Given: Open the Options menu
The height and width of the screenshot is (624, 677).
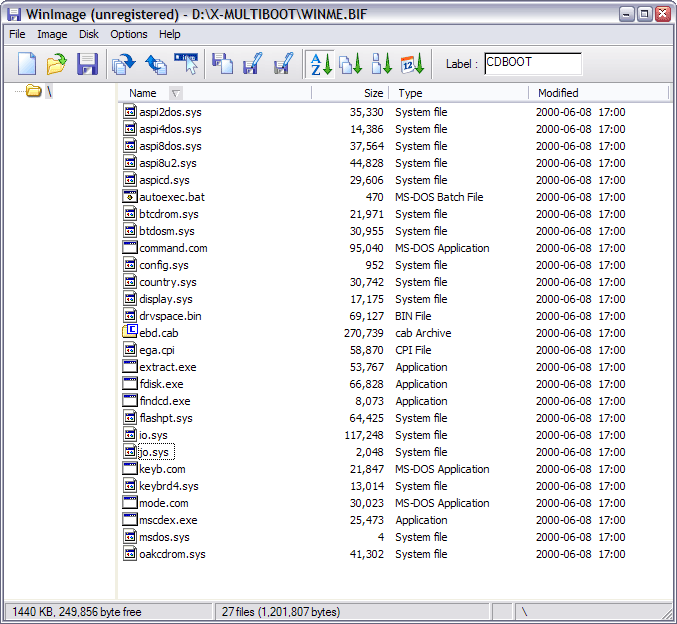Looking at the screenshot, I should click(129, 34).
